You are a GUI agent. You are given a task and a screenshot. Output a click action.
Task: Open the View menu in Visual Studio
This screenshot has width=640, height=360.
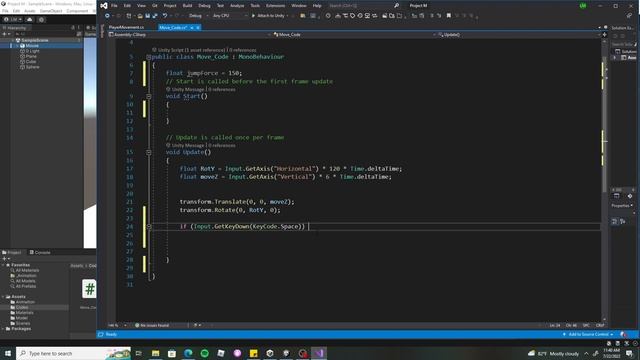point(141,6)
